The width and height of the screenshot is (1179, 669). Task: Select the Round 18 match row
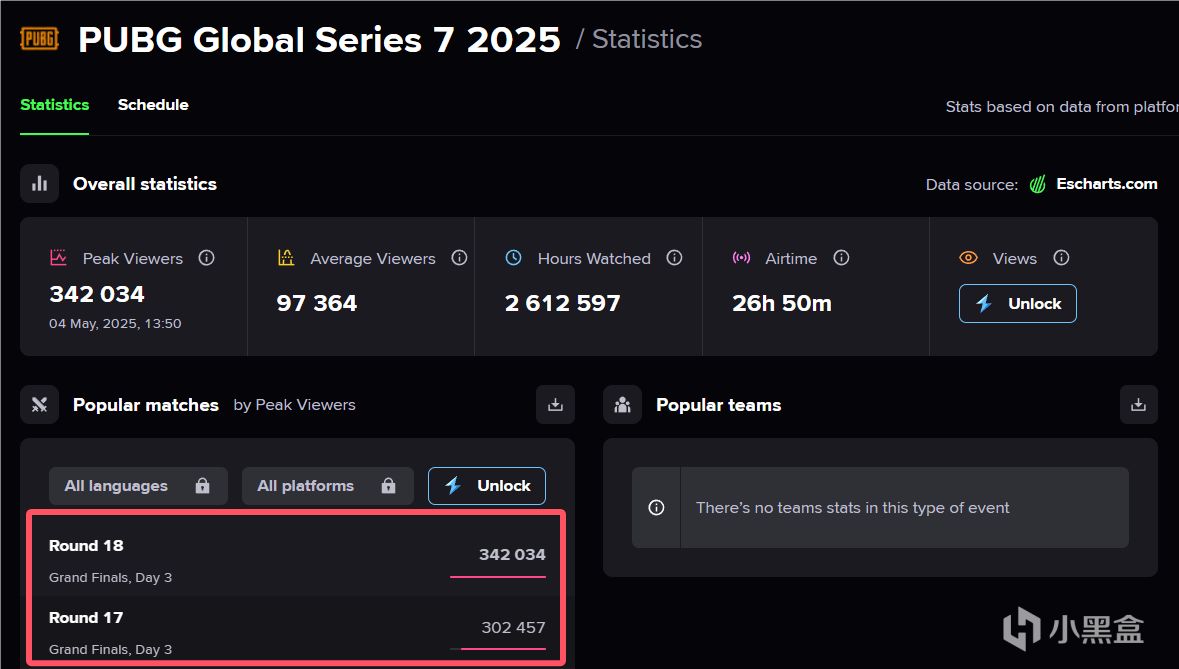coord(297,560)
